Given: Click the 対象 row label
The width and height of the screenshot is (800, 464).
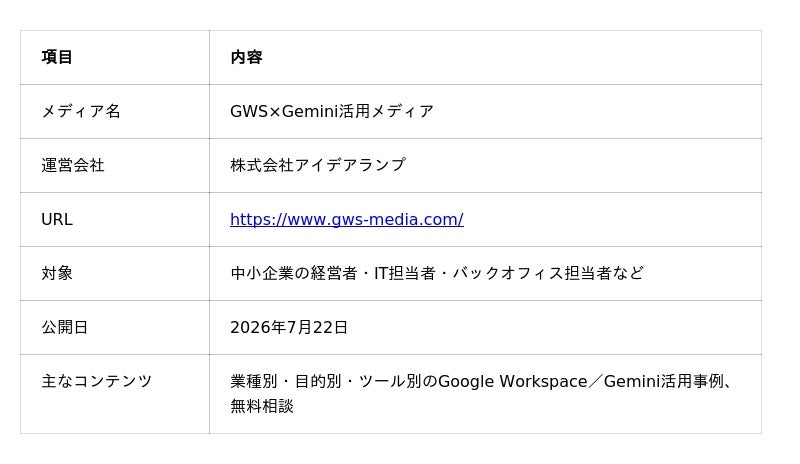Looking at the screenshot, I should (57, 273).
